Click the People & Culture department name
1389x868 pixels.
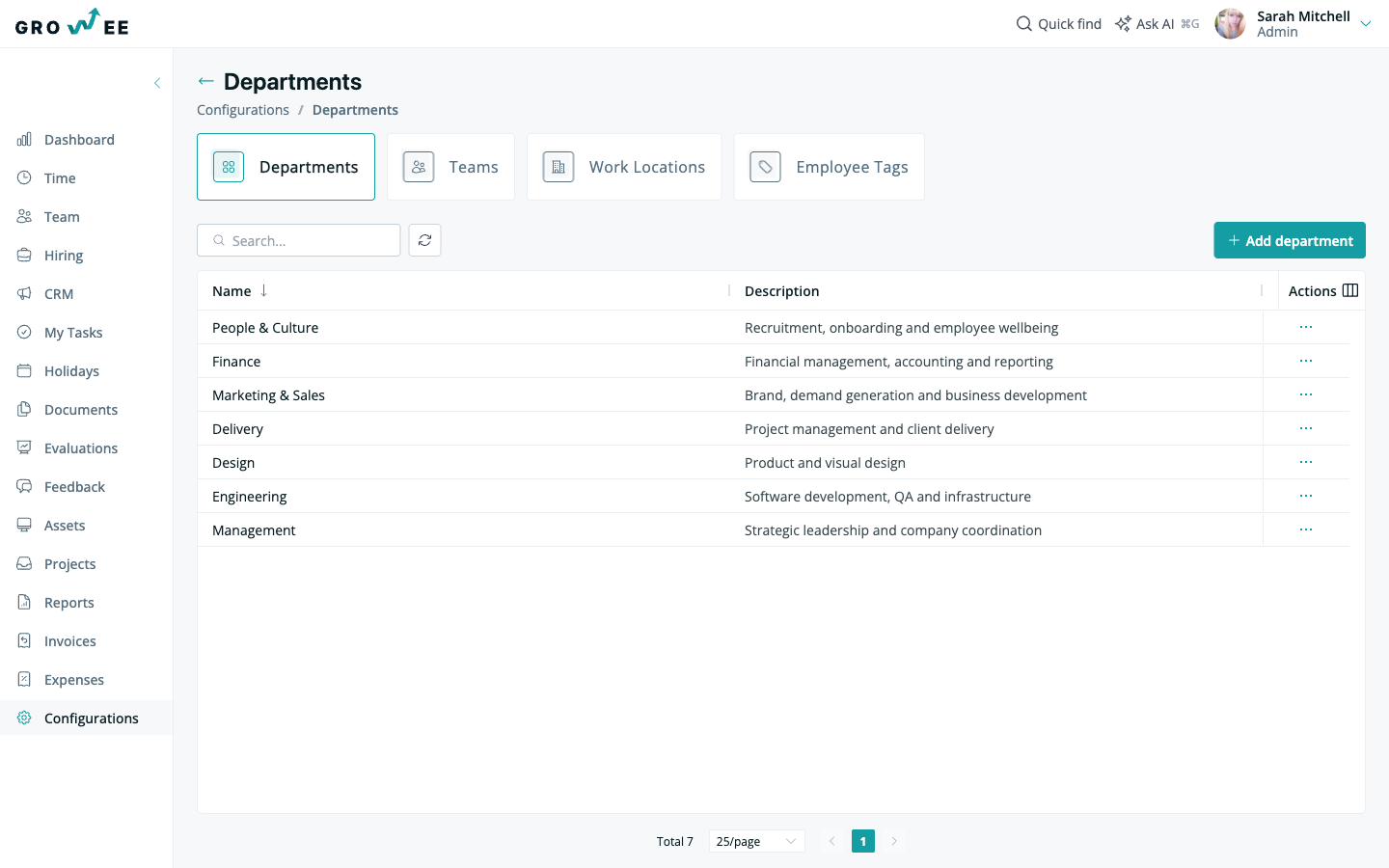pyautogui.click(x=265, y=328)
